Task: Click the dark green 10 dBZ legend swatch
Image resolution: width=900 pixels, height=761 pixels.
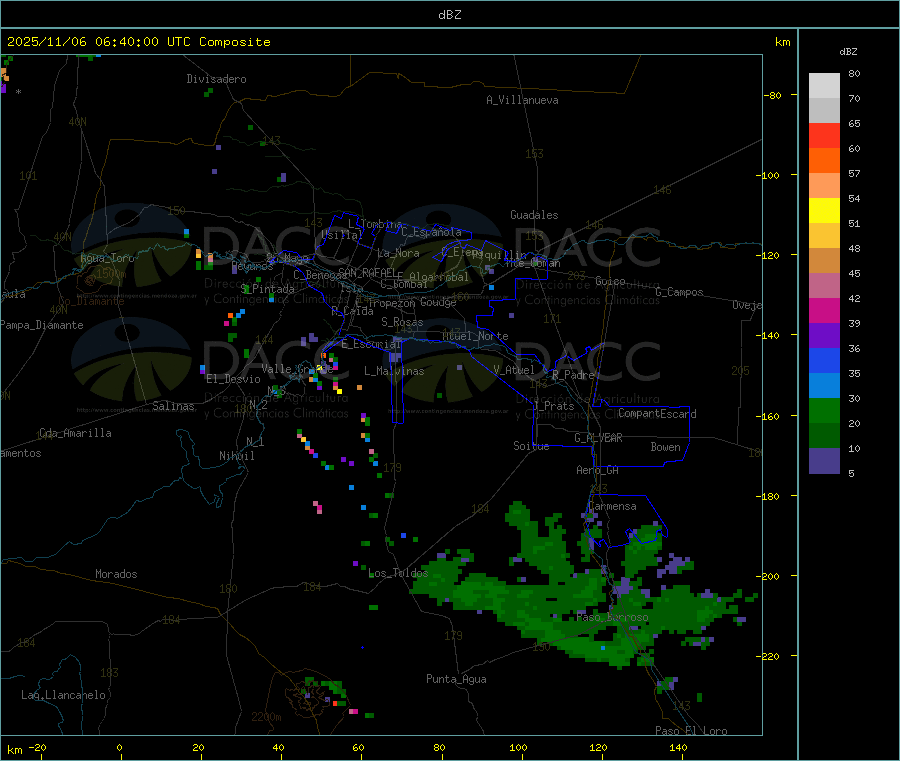Action: tap(824, 436)
